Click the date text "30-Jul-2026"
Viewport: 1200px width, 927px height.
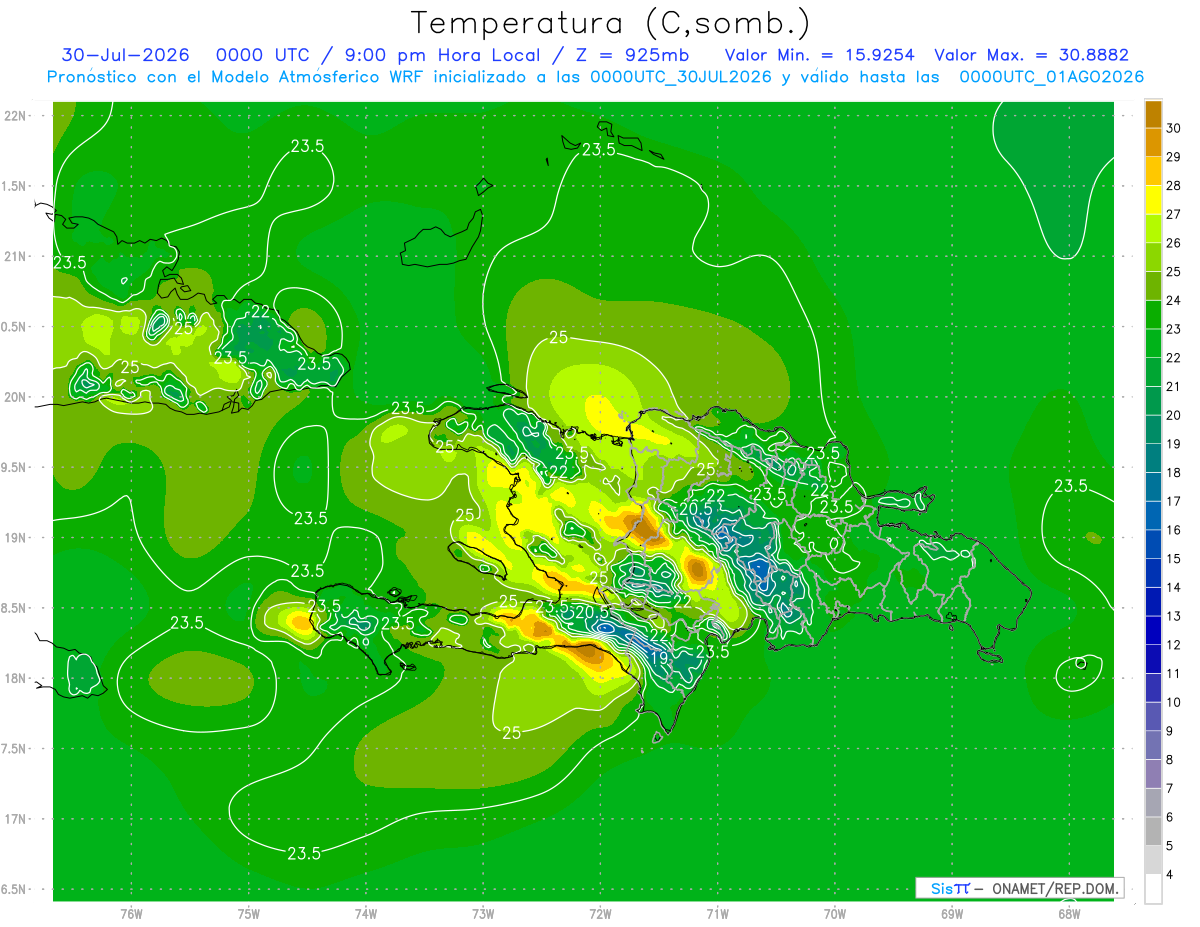pyautogui.click(x=125, y=55)
